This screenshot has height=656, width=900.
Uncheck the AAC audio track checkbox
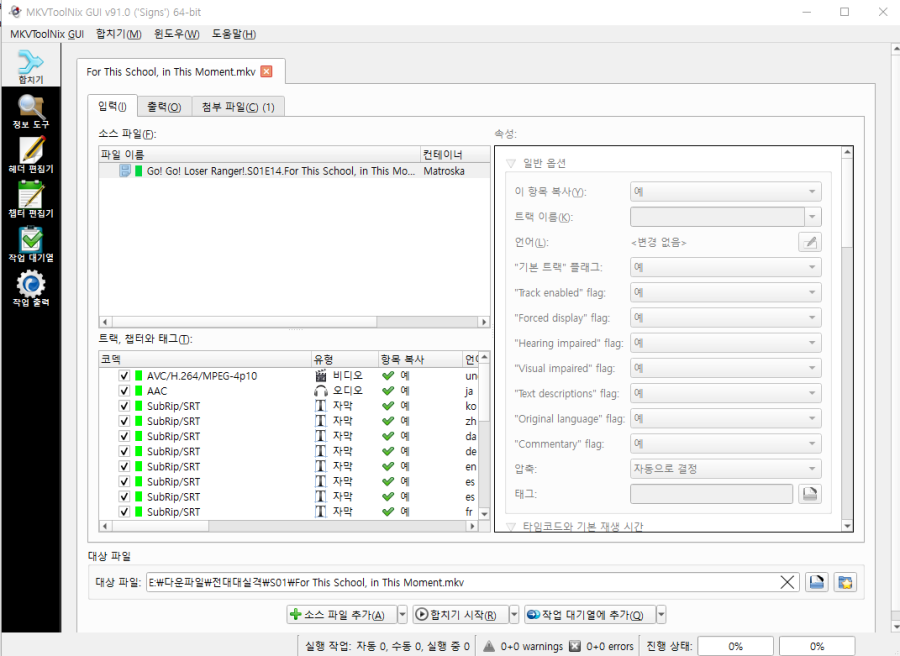[124, 391]
